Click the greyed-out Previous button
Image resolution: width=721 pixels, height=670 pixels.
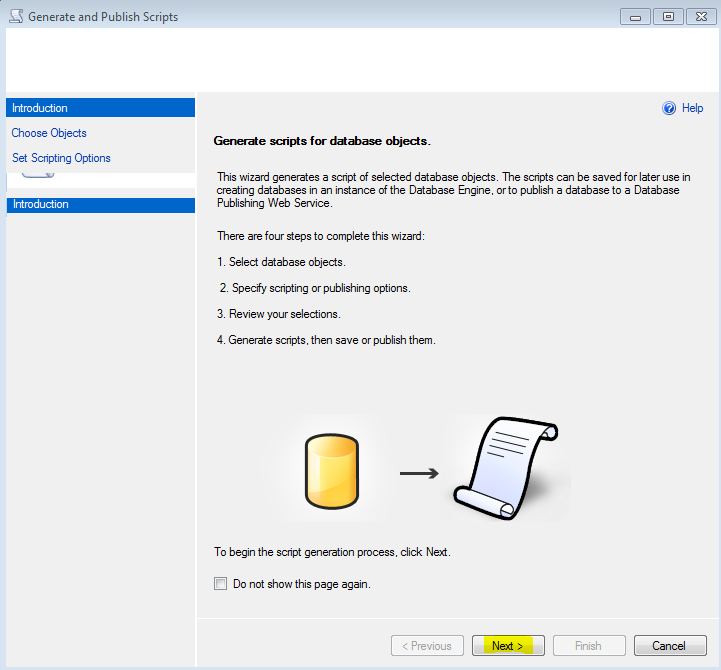(427, 646)
